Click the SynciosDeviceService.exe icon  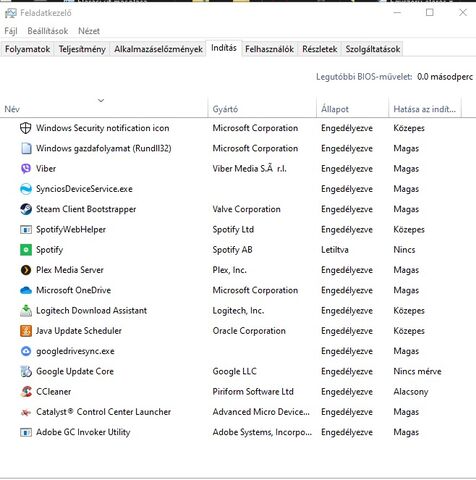point(26,189)
